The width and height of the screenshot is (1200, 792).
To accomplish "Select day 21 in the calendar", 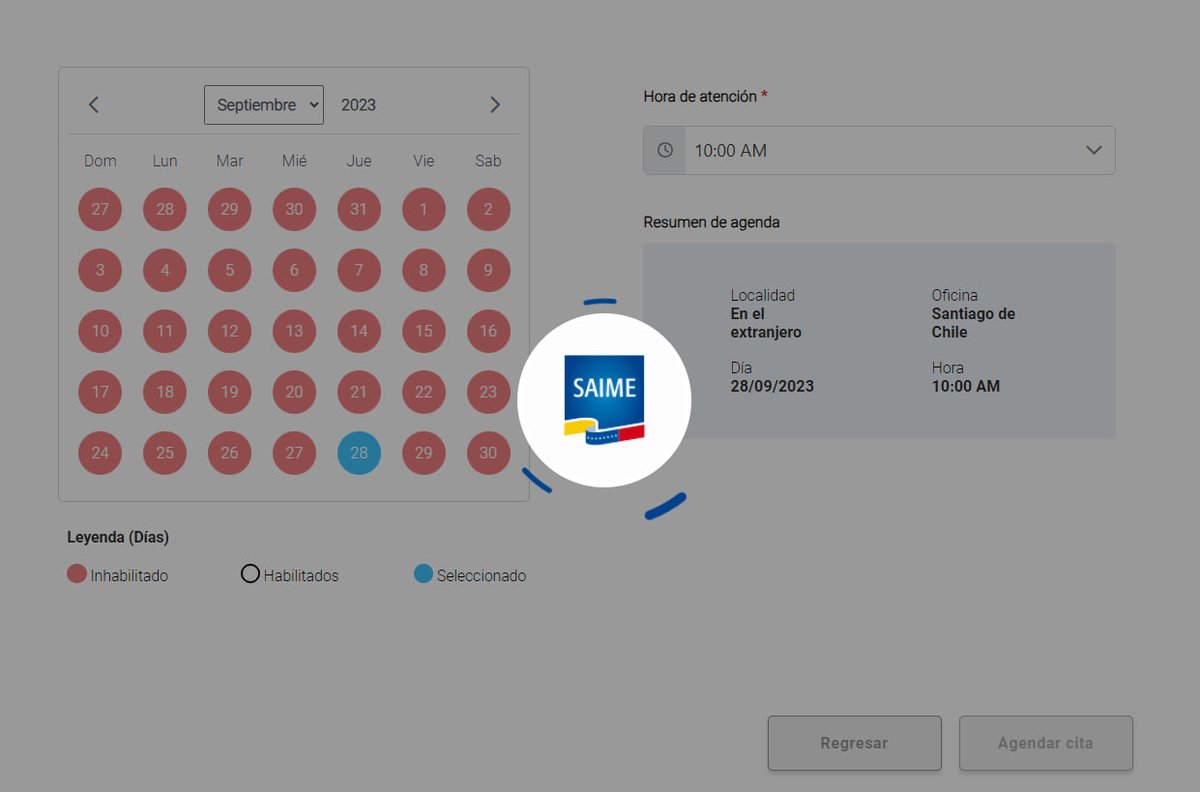I will (359, 392).
